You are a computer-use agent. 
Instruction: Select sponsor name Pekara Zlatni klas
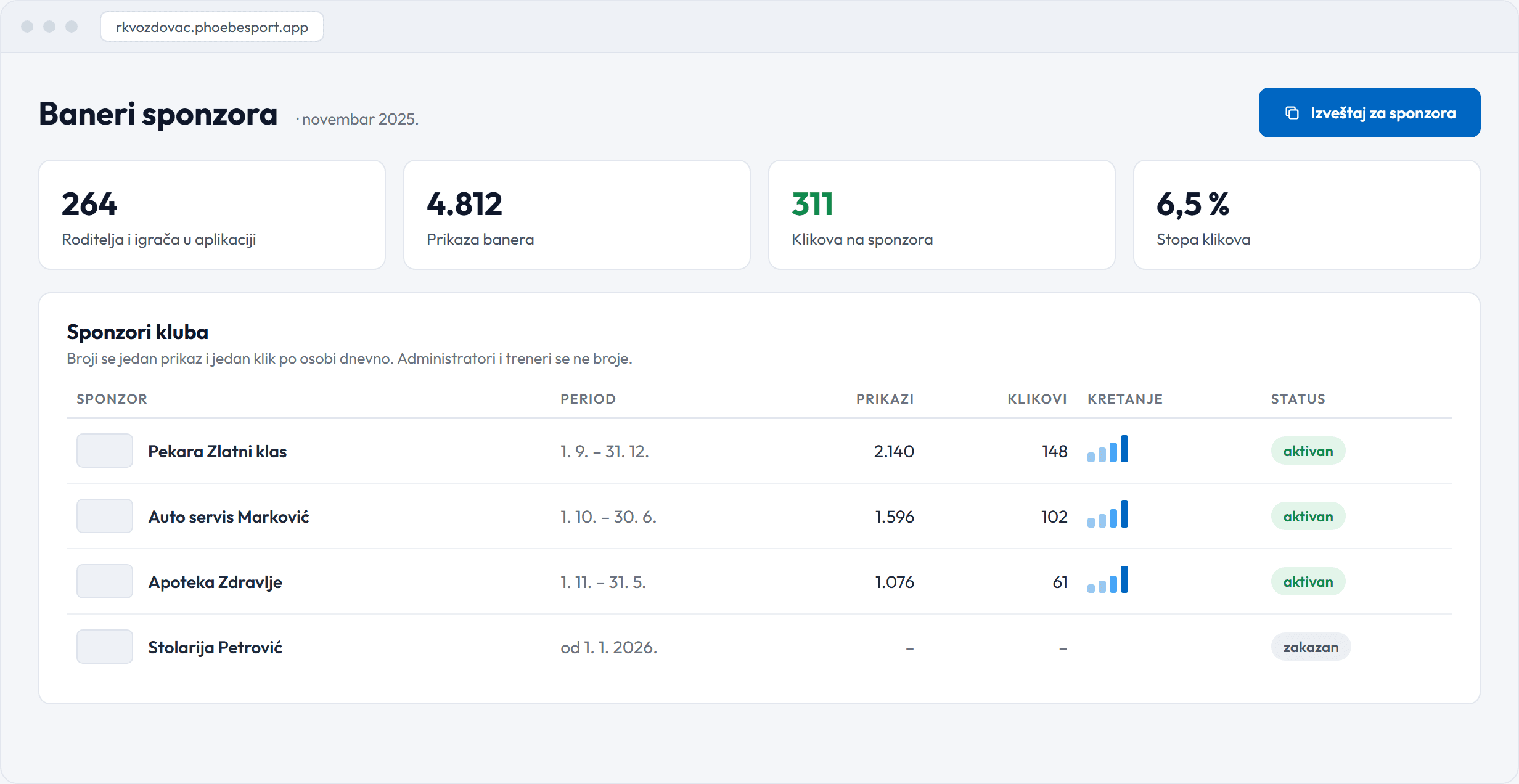point(218,451)
